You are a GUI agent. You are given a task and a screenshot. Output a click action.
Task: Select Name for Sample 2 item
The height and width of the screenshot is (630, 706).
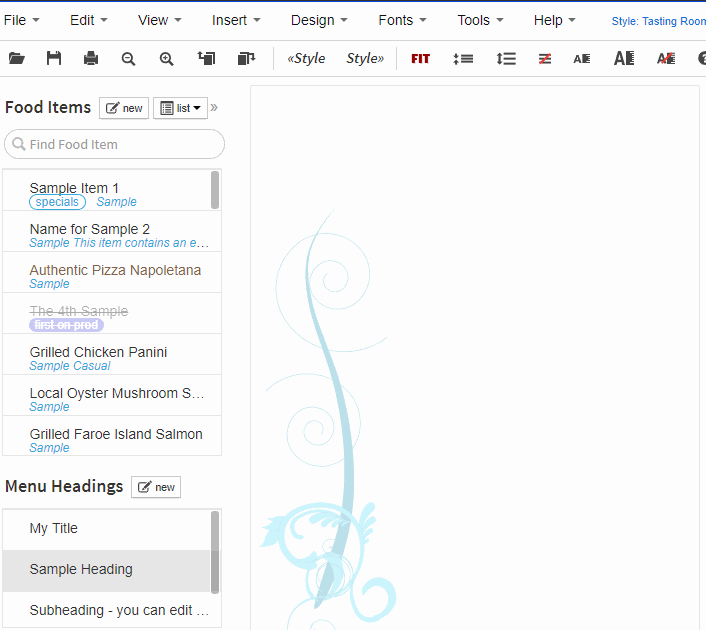[112, 231]
